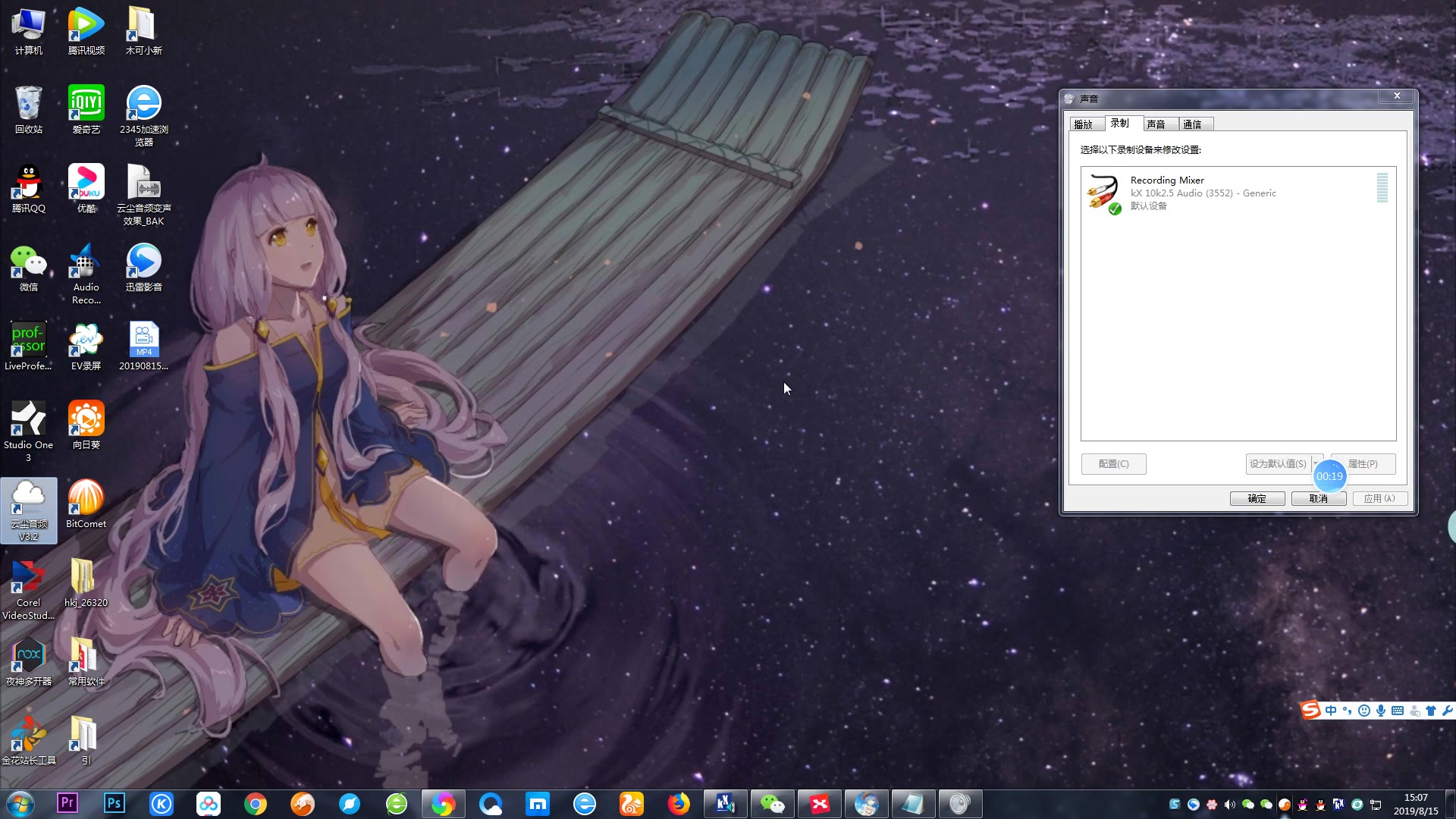Open Sogou toolbox wrench icon
This screenshot has height=819, width=1456.
pyautogui.click(x=1447, y=711)
